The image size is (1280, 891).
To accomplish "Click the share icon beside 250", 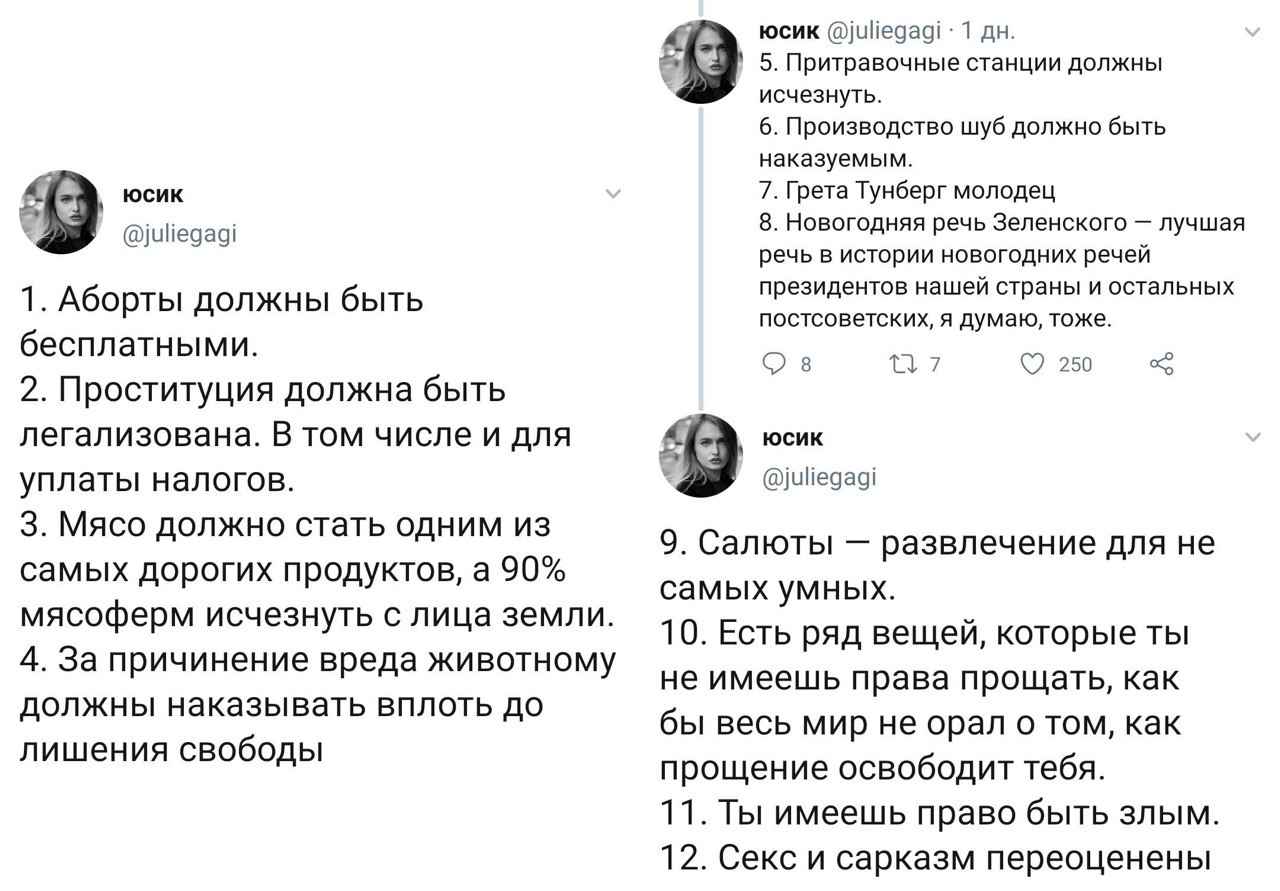I will [x=1161, y=365].
